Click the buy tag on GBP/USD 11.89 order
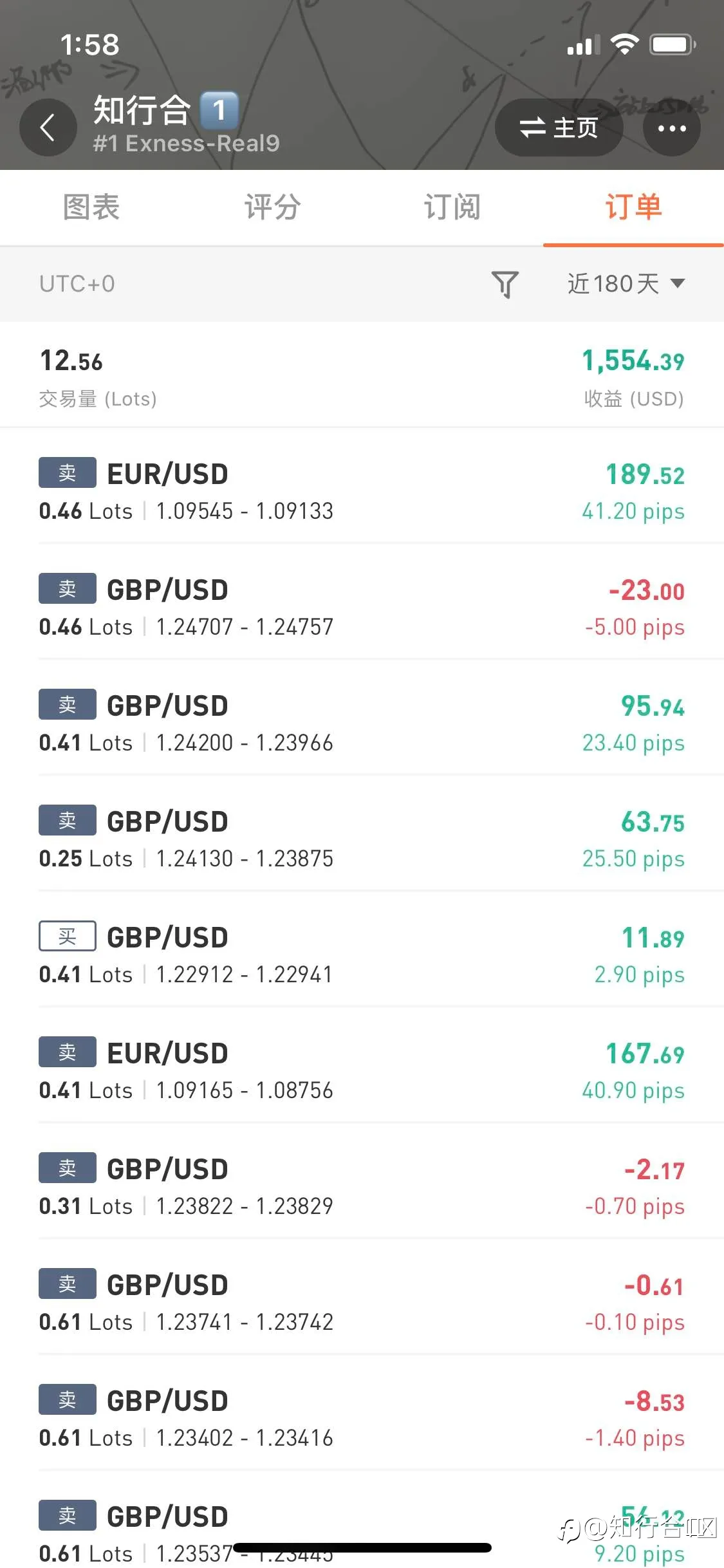This screenshot has width=724, height=1568. click(x=68, y=936)
